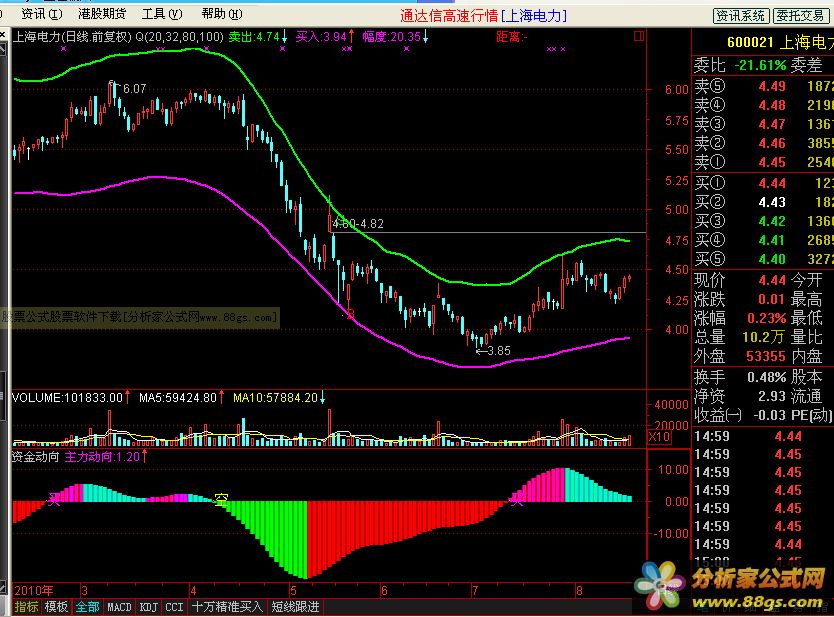This screenshot has height=617, width=834.
Task: Click the 买③ price 4.42
Action: (x=772, y=221)
